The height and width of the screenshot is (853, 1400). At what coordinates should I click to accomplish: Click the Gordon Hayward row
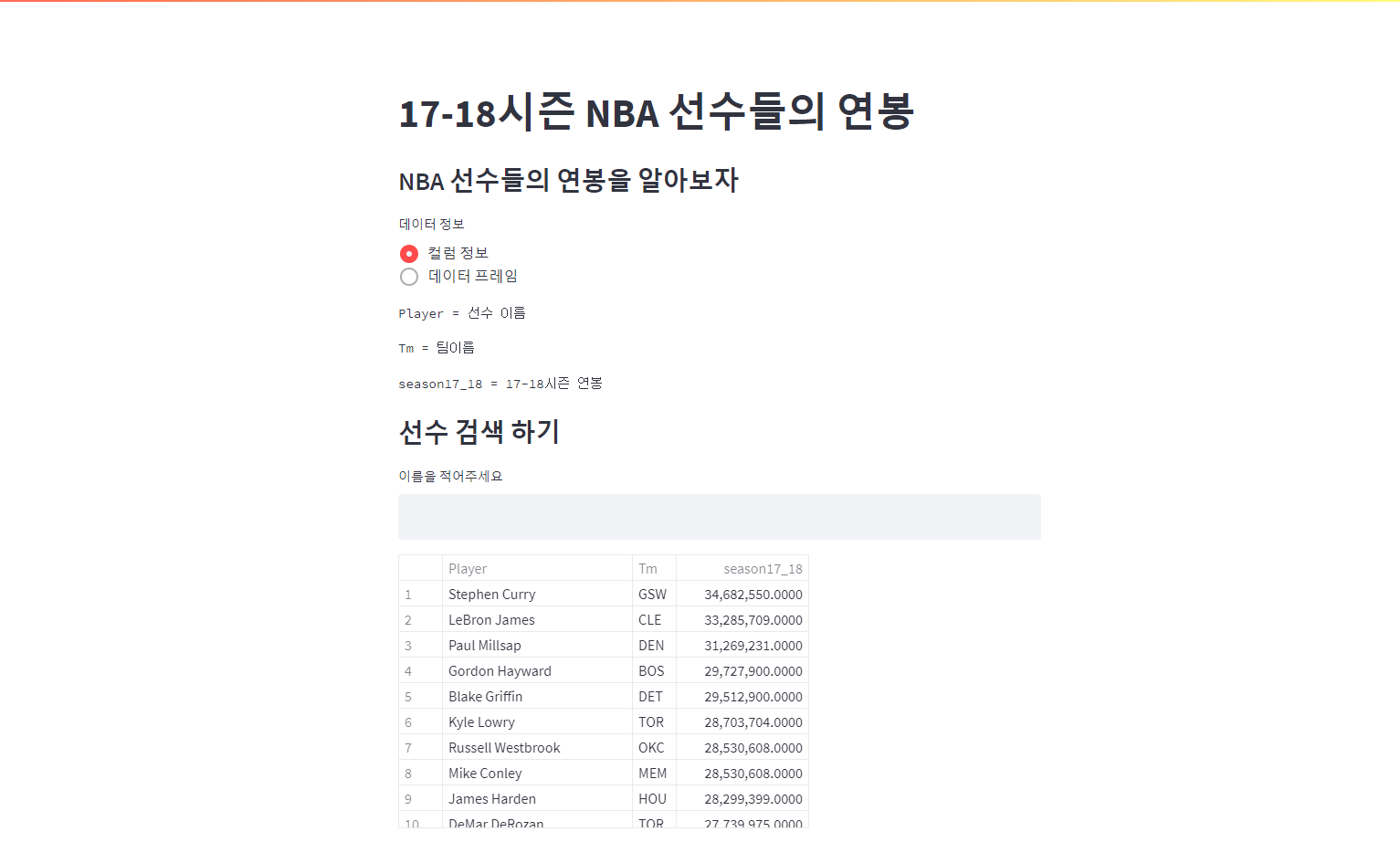click(x=500, y=670)
